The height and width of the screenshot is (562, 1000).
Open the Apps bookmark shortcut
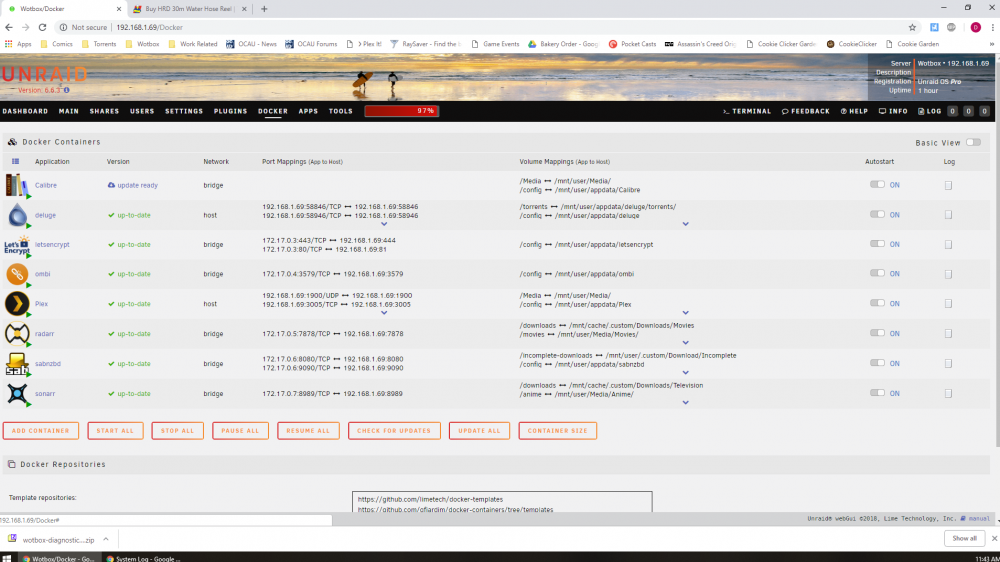tap(18, 44)
